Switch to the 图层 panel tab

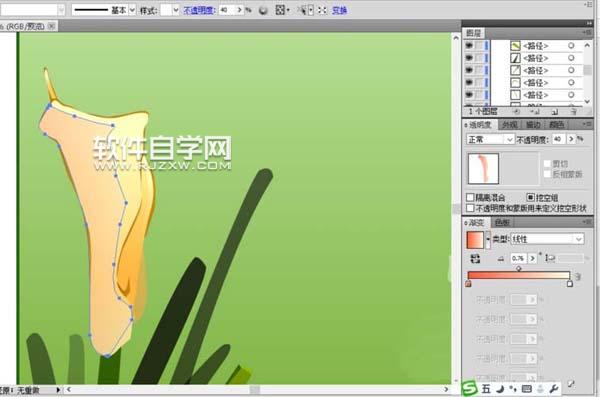pyautogui.click(x=474, y=33)
